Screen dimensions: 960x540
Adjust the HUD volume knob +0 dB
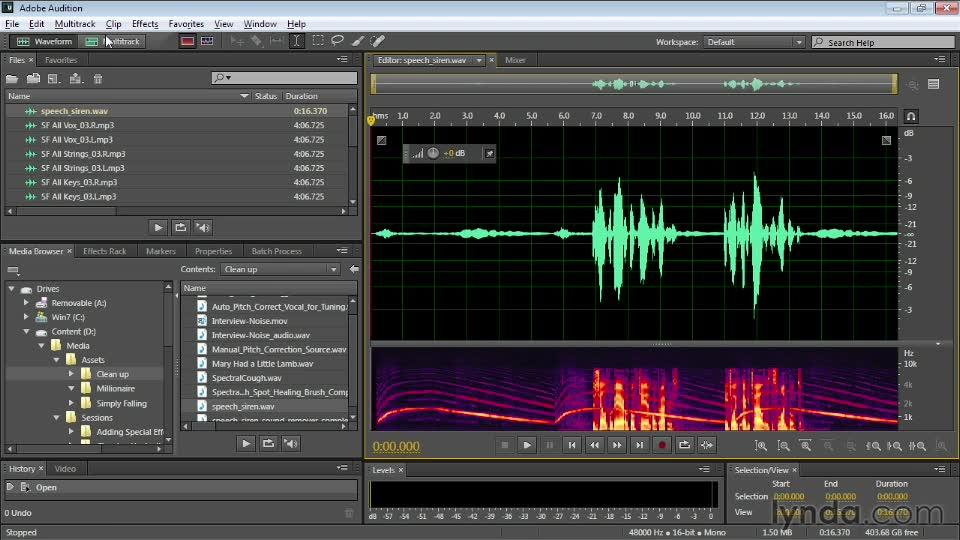point(433,153)
